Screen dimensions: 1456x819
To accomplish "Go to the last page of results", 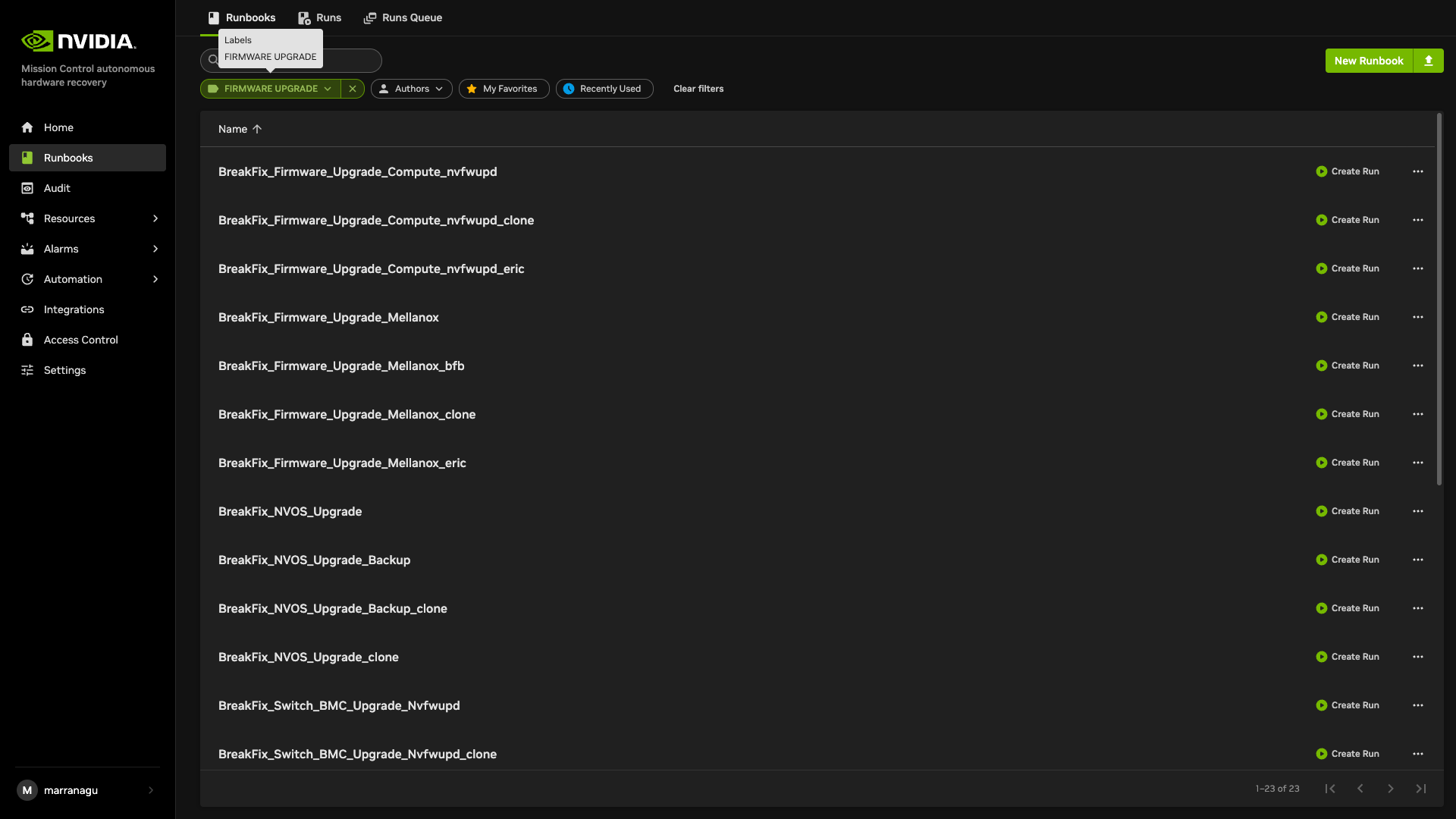I will [1421, 789].
